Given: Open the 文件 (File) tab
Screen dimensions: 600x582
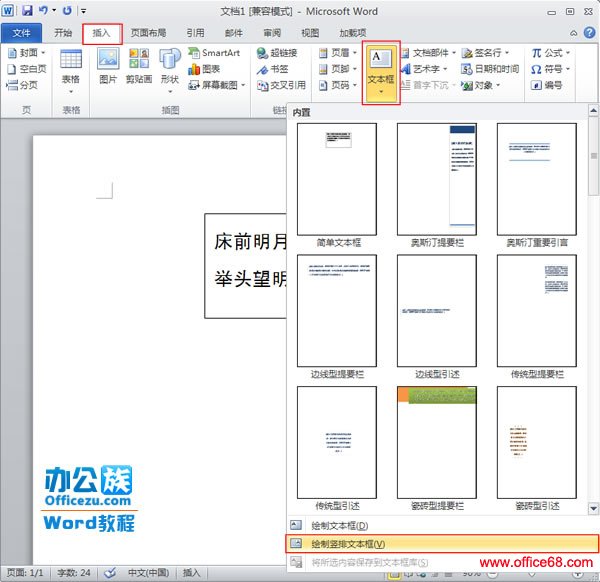Looking at the screenshot, I should 21,32.
